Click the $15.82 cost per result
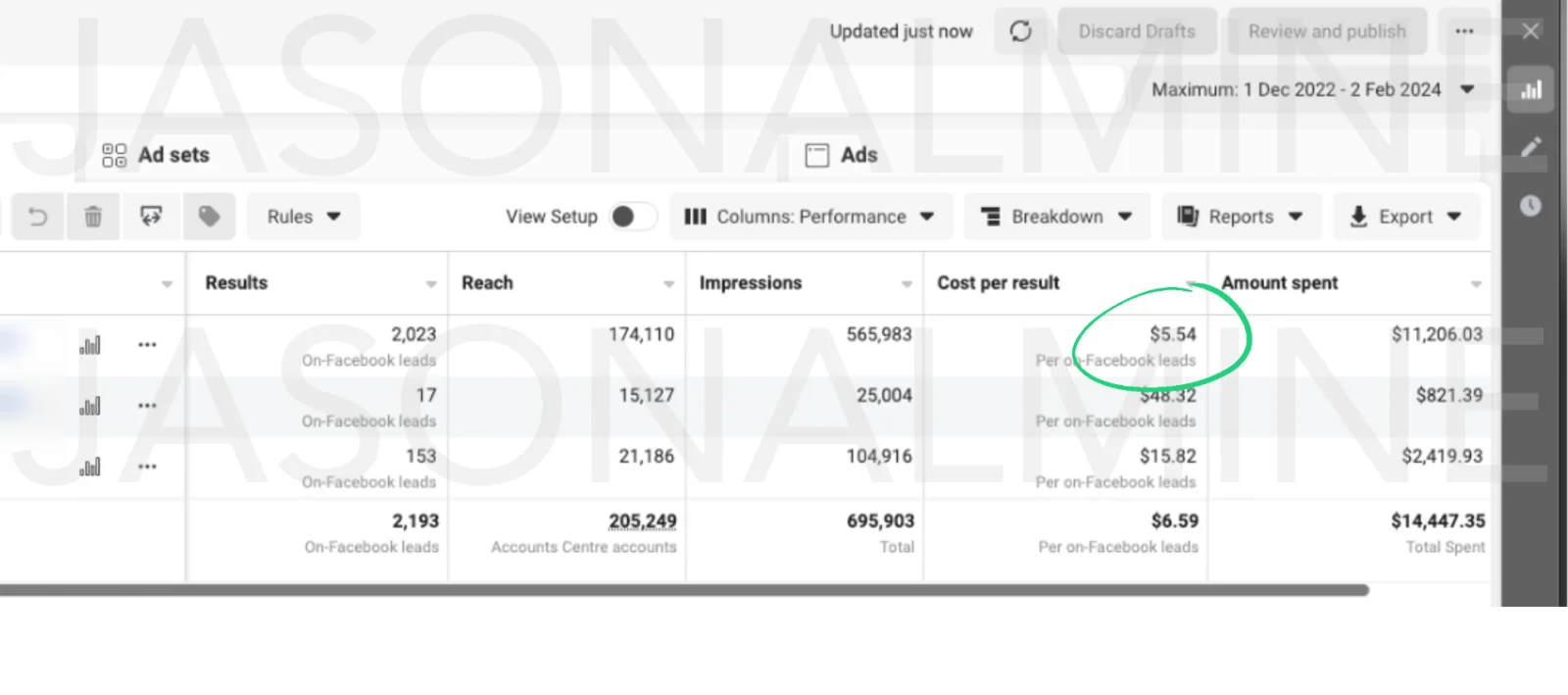This screenshot has height=695, width=1568. [1167, 456]
